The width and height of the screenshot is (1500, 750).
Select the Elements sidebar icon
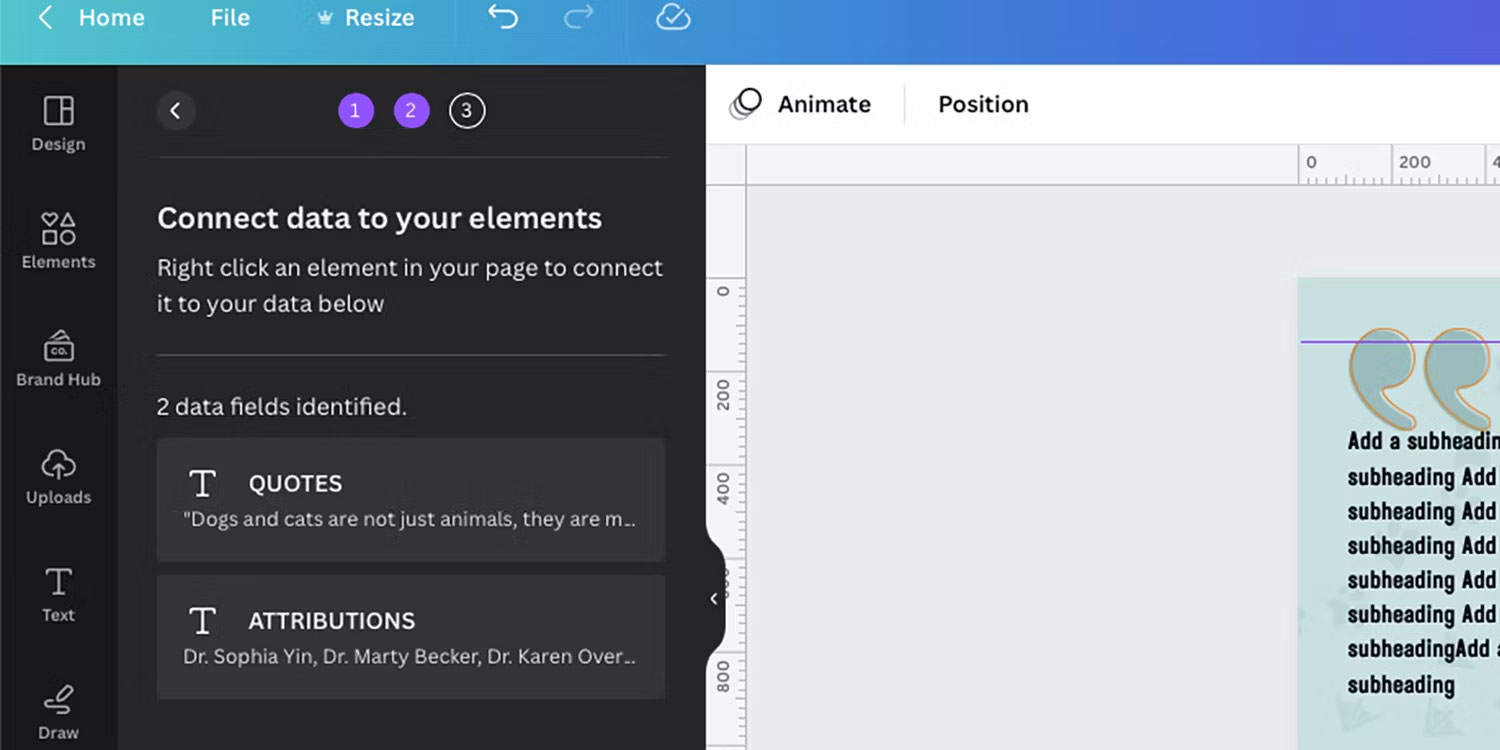[x=57, y=242]
